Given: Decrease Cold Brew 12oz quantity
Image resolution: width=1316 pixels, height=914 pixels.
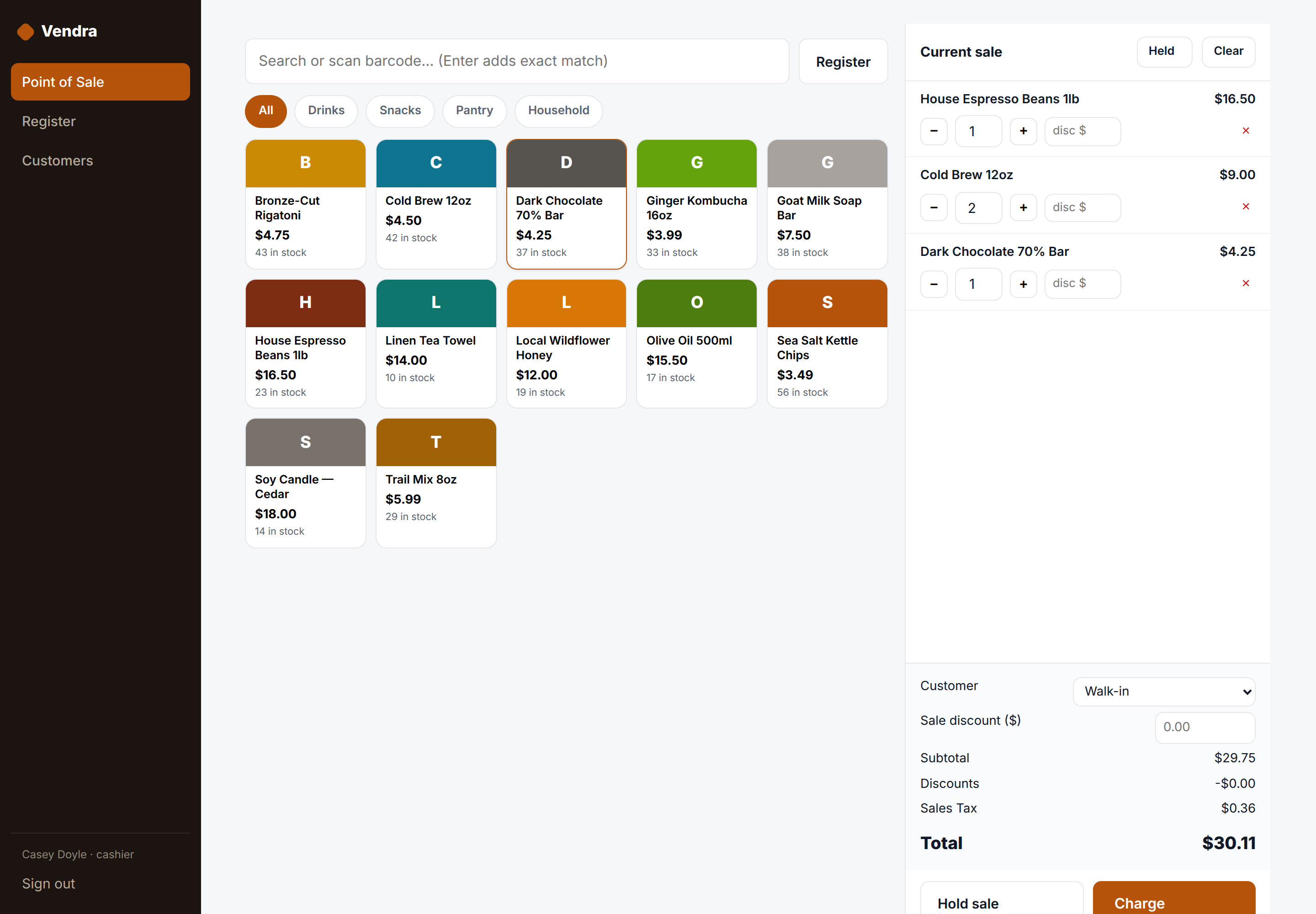Looking at the screenshot, I should point(934,207).
